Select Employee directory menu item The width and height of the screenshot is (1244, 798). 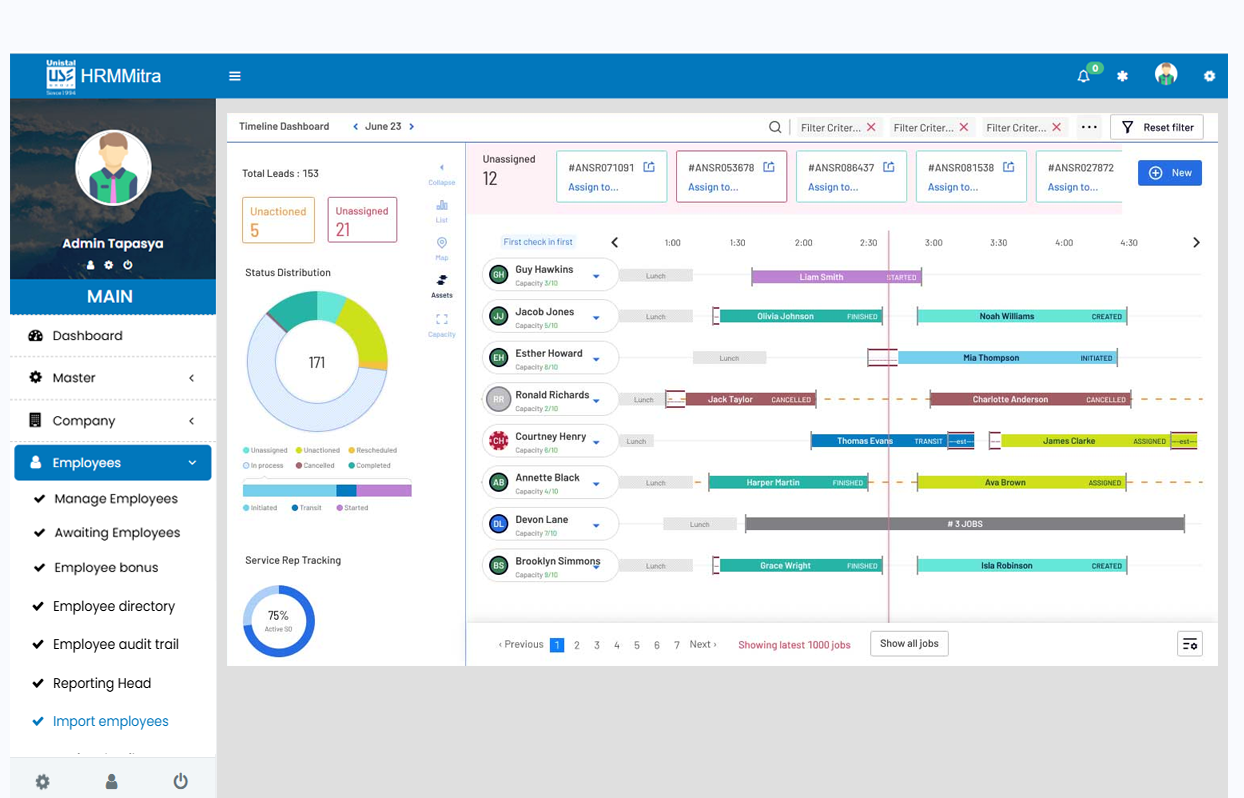114,606
